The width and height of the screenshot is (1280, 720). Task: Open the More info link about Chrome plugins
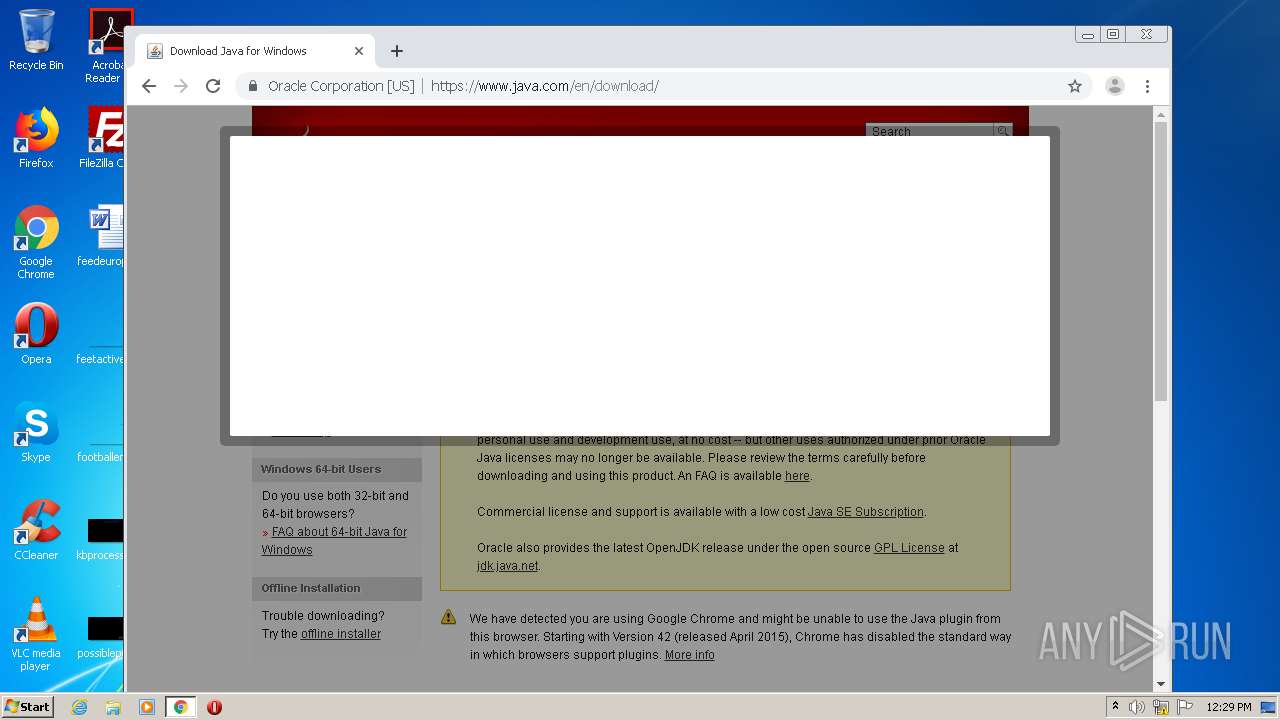(x=690, y=655)
